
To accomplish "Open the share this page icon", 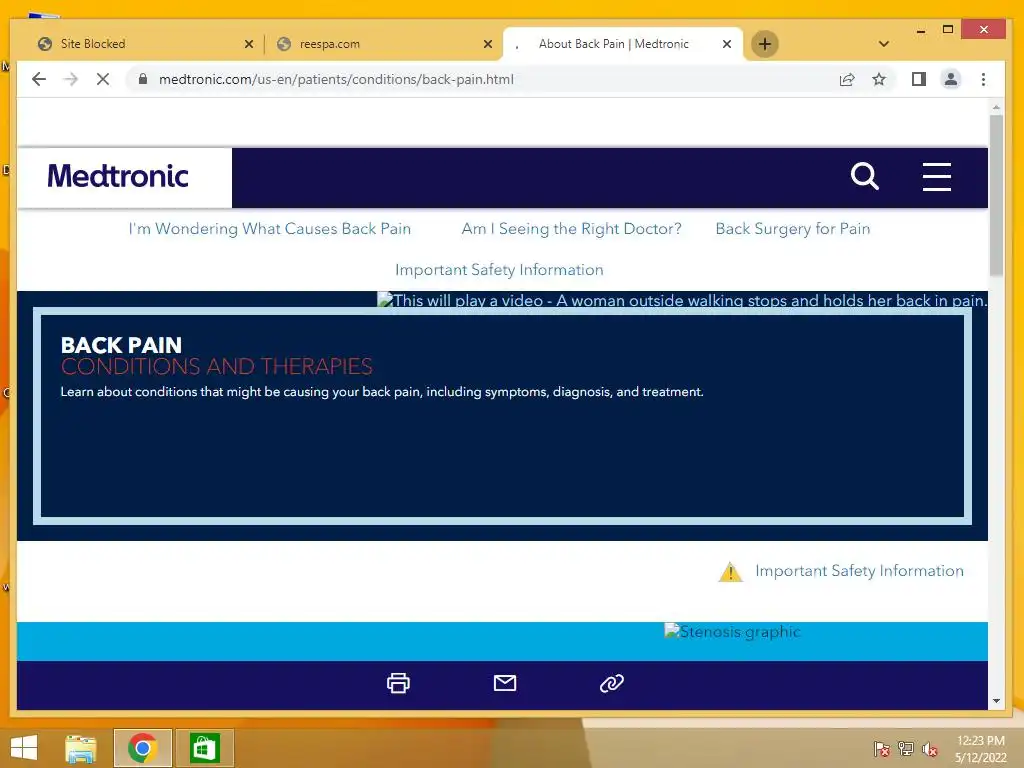I will tap(847, 80).
